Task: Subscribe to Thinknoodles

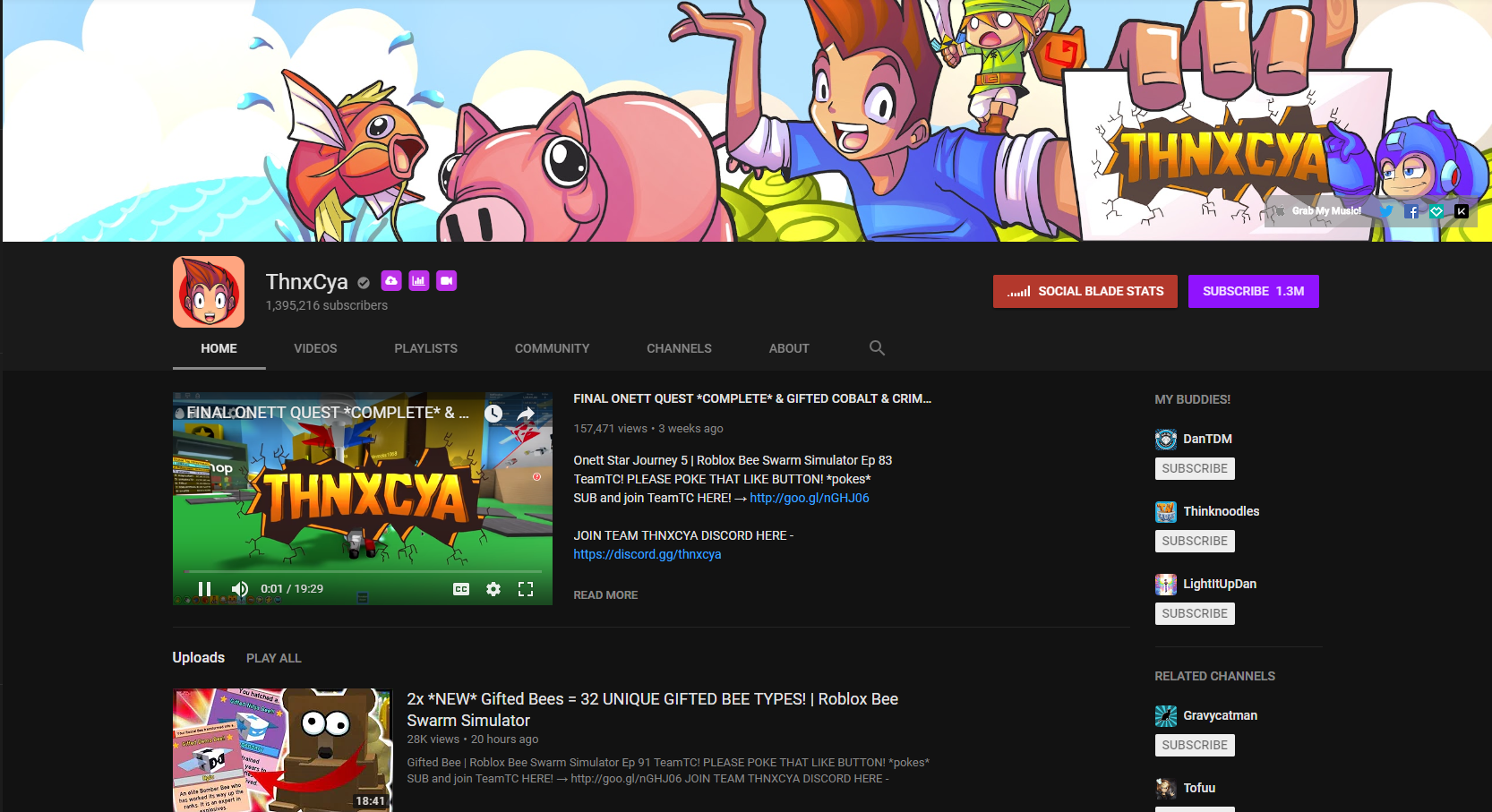Action: [1195, 541]
